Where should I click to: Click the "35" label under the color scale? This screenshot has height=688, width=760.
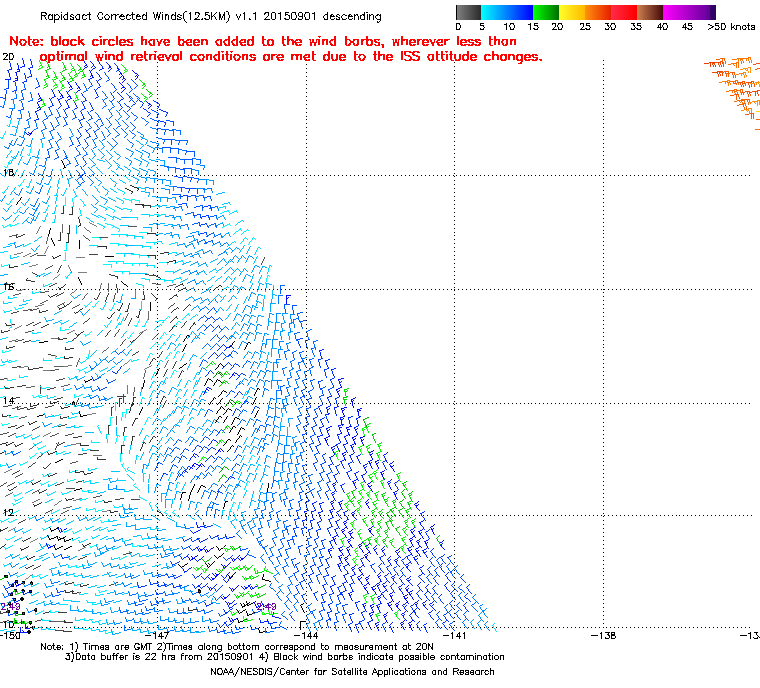point(636,27)
